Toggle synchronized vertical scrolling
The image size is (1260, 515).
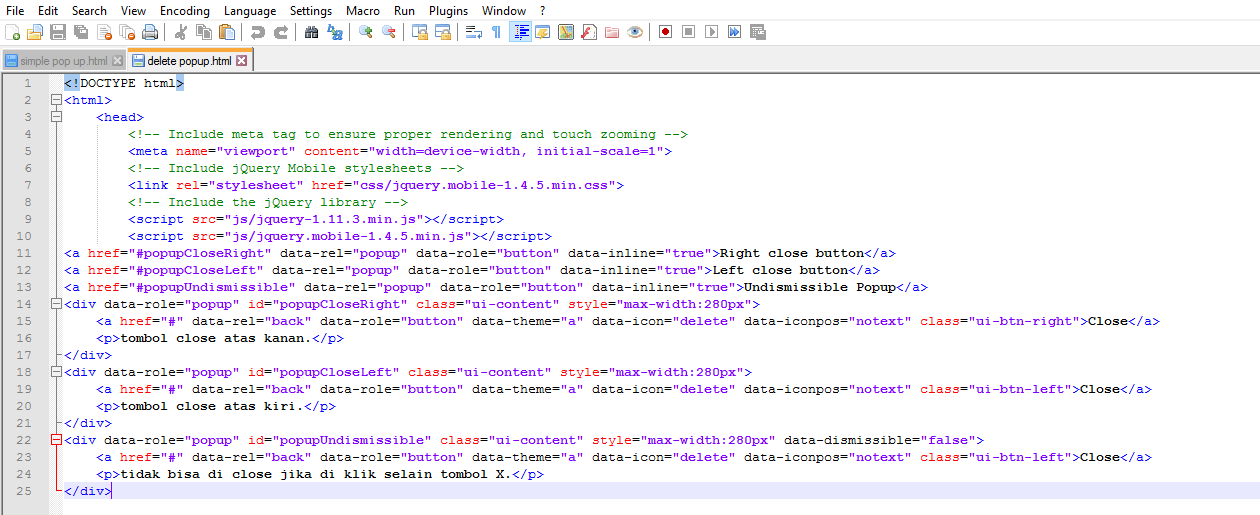point(420,32)
